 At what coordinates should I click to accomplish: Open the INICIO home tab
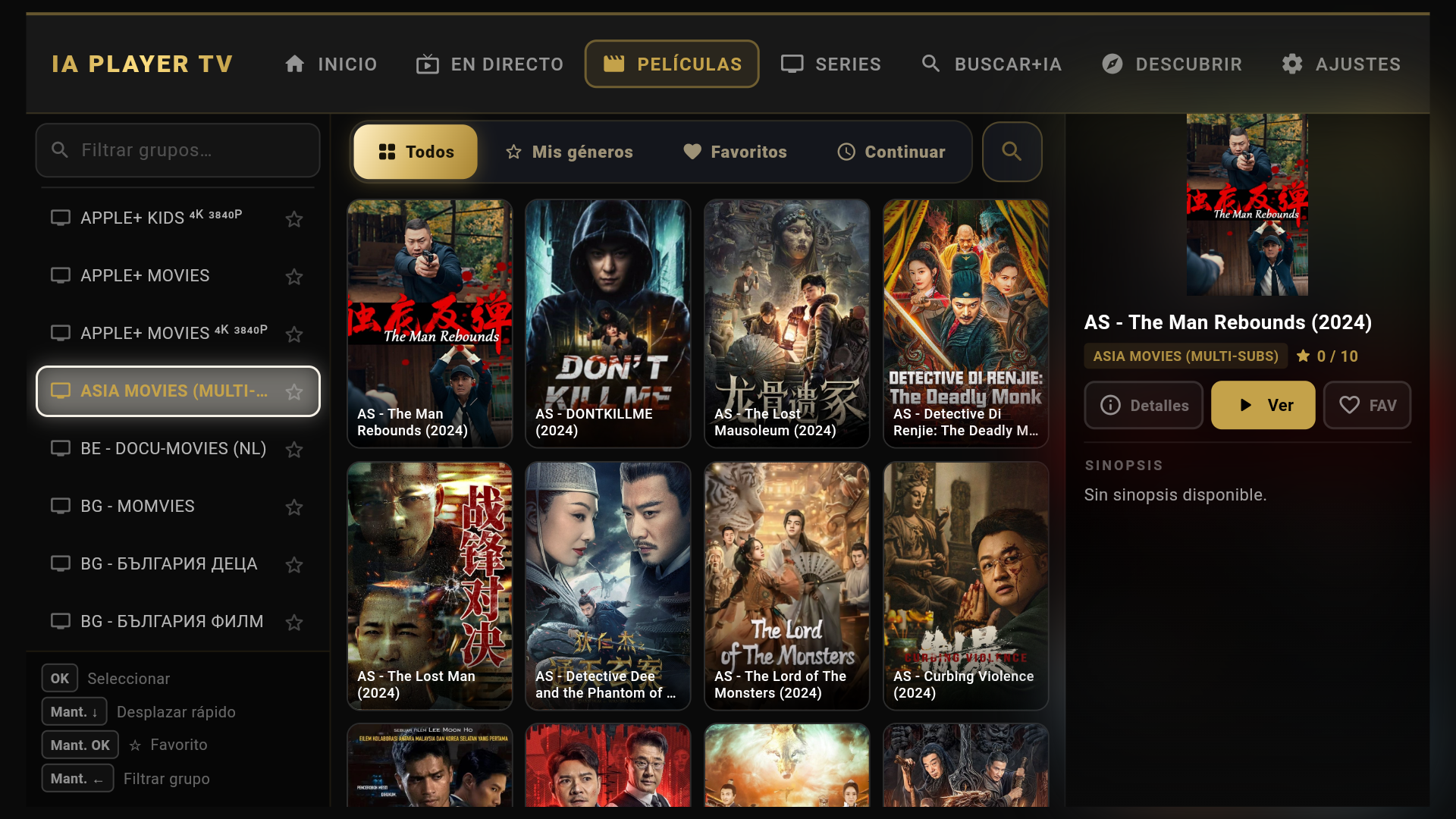pyautogui.click(x=331, y=64)
